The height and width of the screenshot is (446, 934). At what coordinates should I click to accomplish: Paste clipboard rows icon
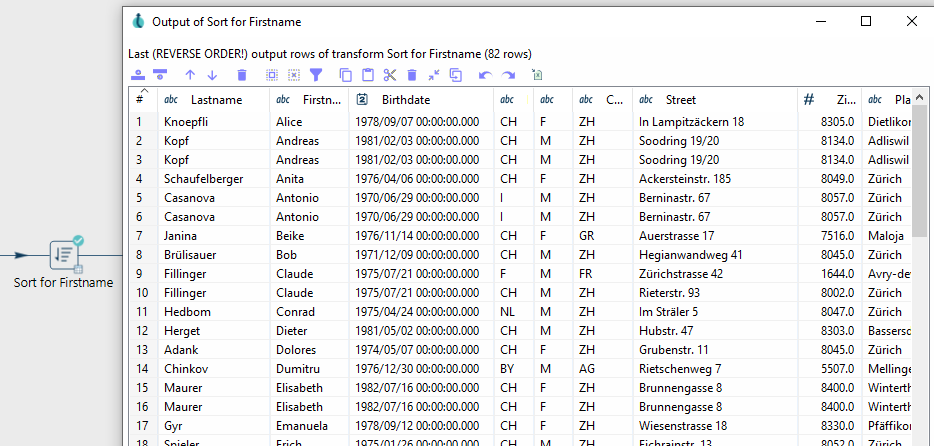[x=368, y=75]
